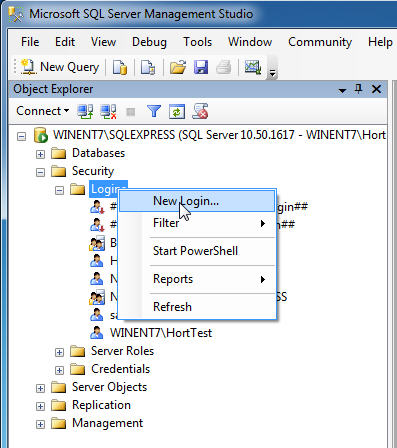Click the Analysis Services query icon

[x=148, y=67]
